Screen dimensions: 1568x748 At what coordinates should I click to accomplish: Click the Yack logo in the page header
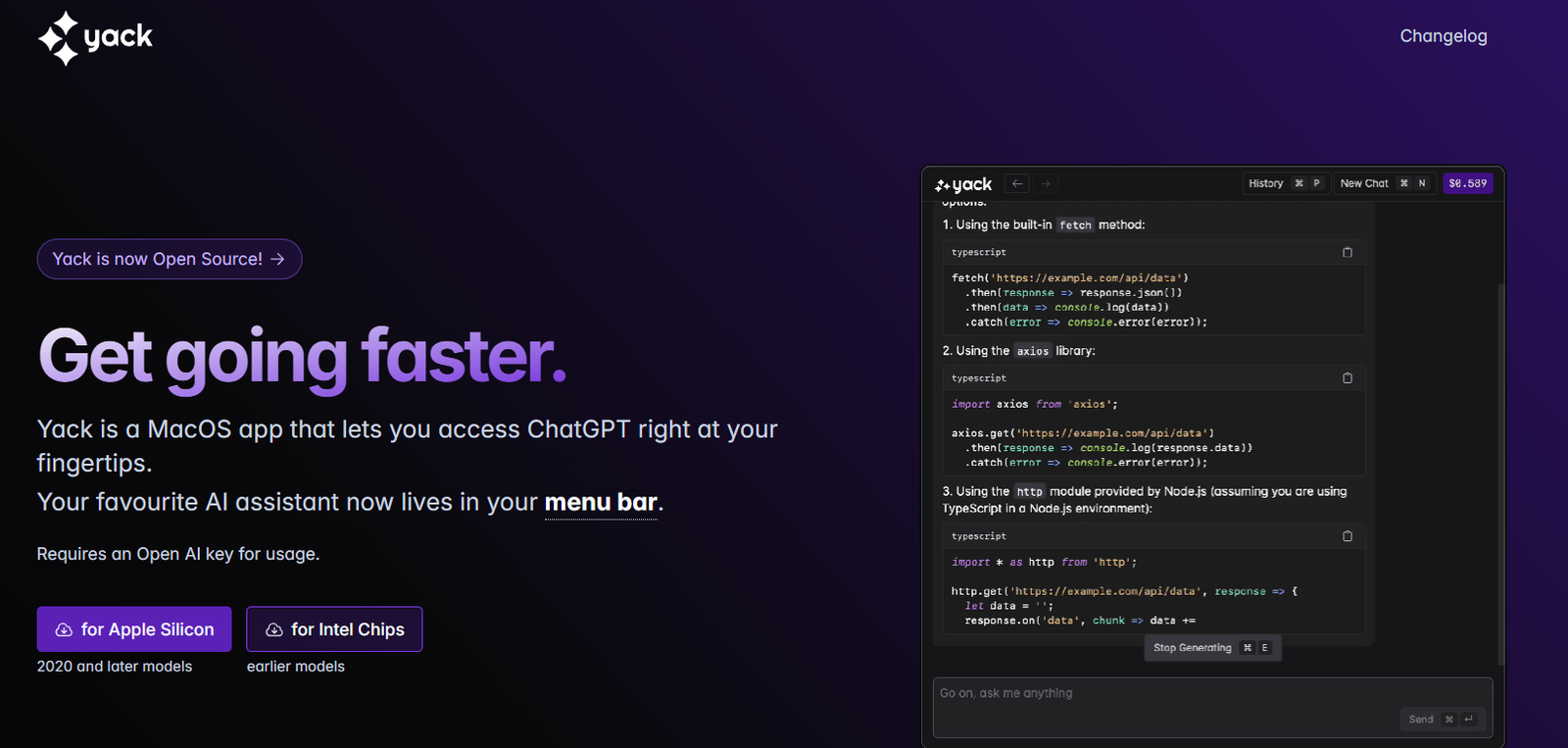[x=95, y=38]
